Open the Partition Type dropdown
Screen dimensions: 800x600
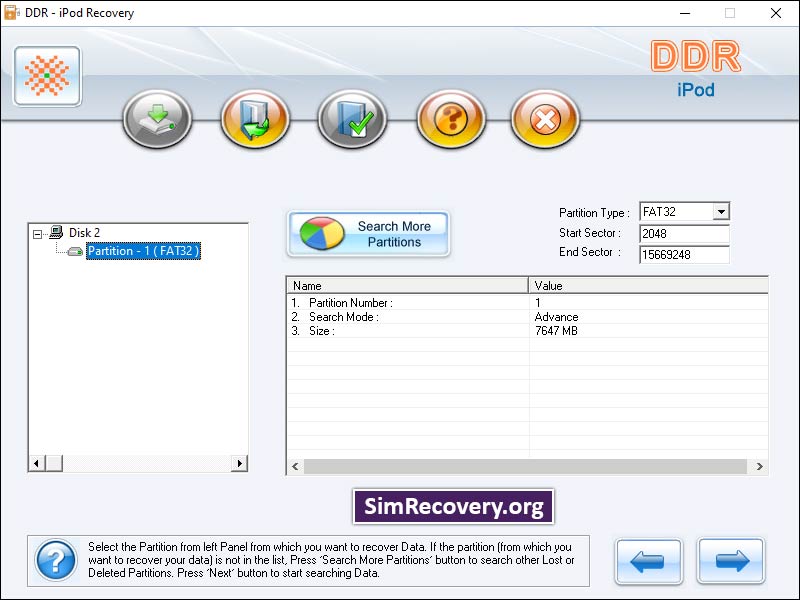point(722,211)
